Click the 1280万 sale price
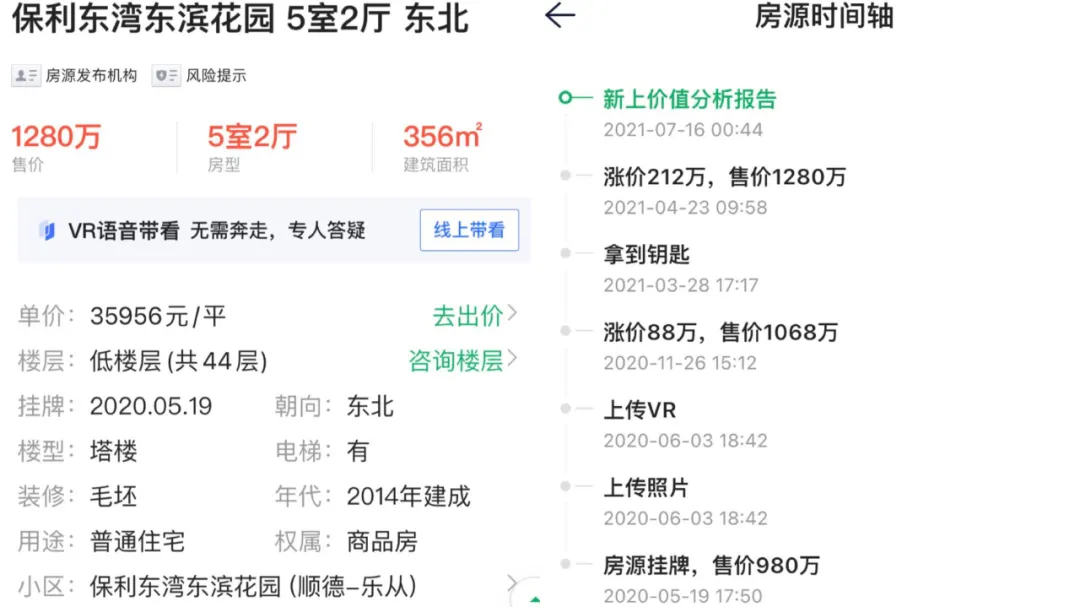 point(56,136)
